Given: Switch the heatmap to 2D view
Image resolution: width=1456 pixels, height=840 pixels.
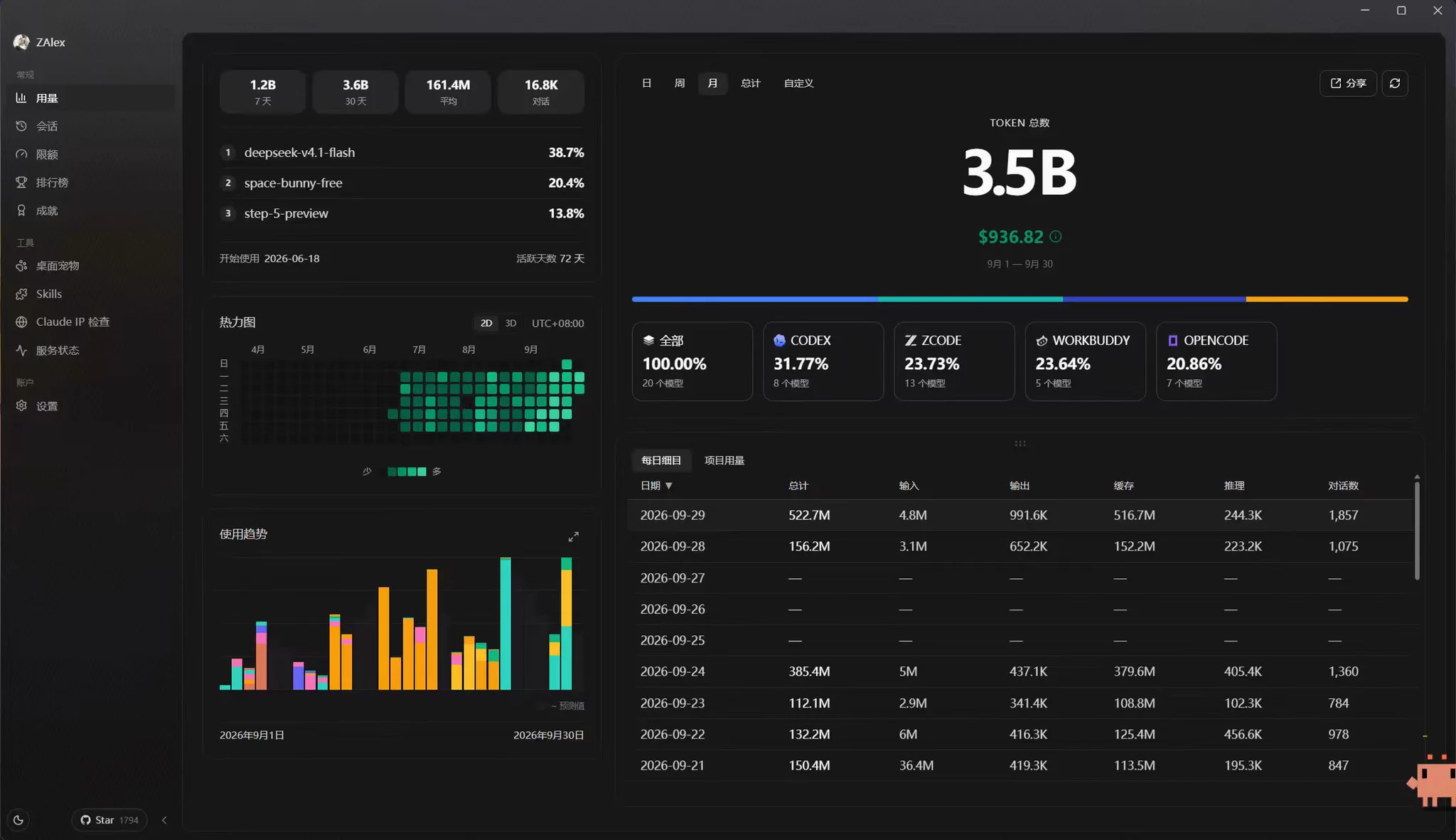Looking at the screenshot, I should 486,323.
